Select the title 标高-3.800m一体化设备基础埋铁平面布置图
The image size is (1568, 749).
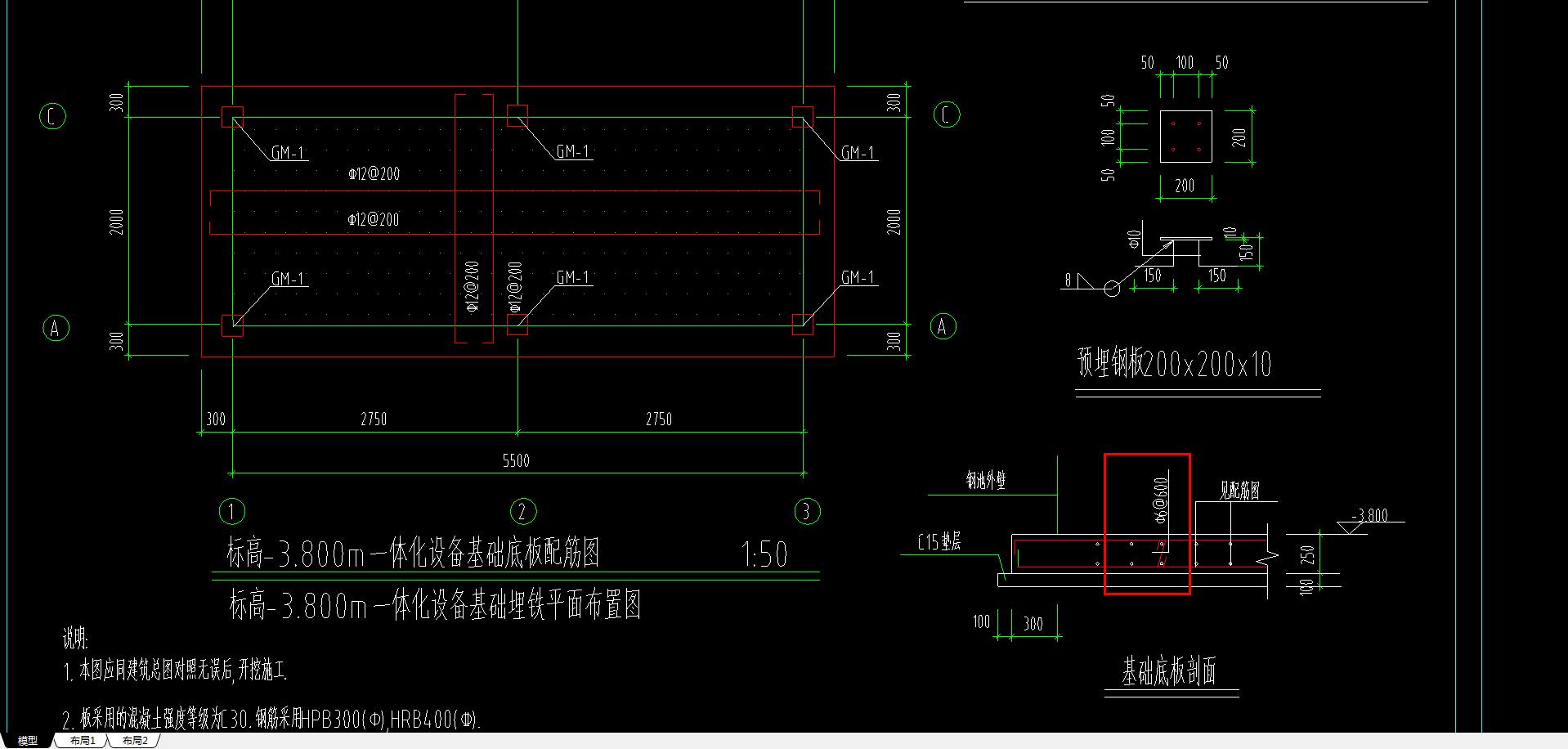click(435, 605)
